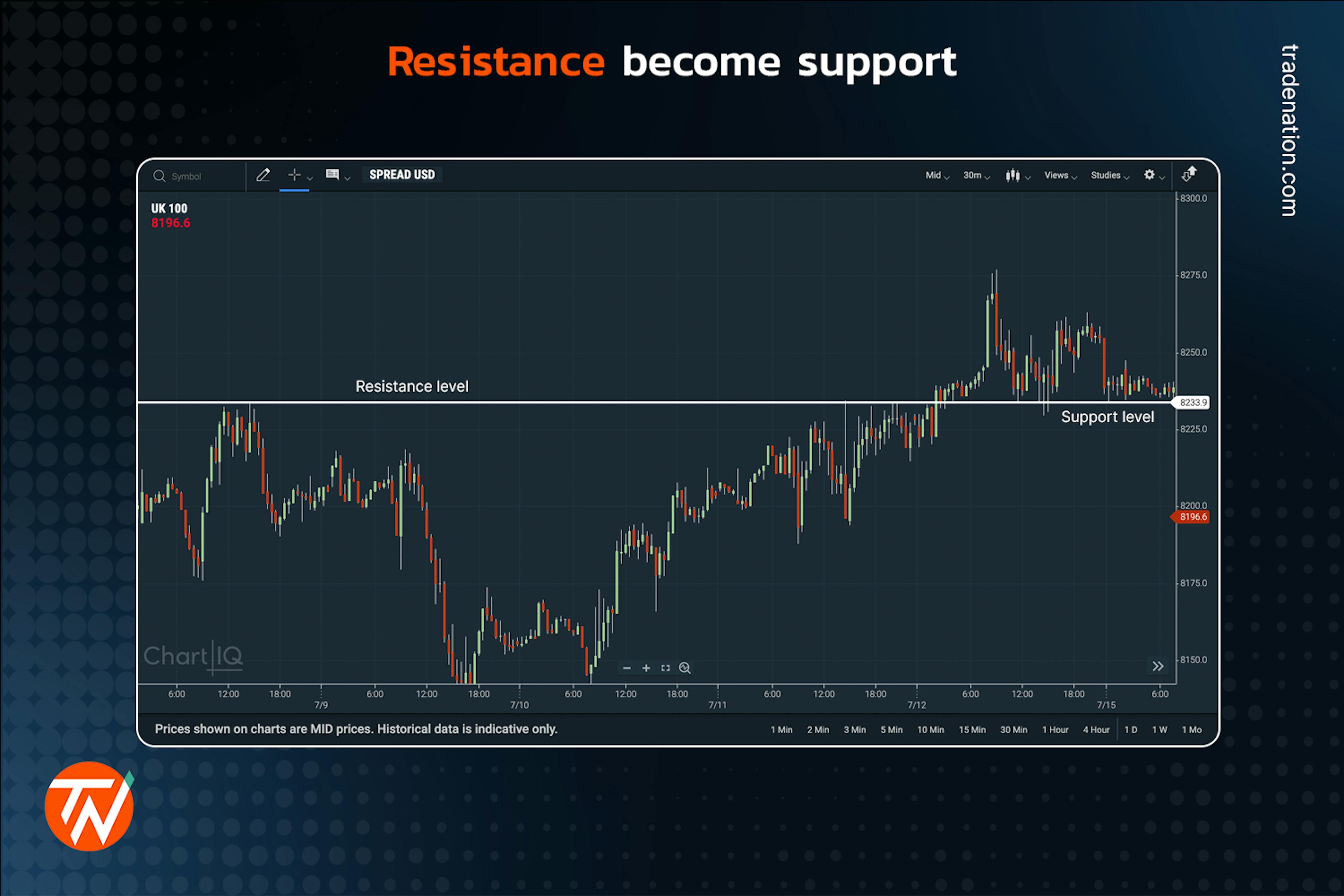Click the candlestick chart type icon
This screenshot has height=896, width=1344.
[x=1013, y=175]
